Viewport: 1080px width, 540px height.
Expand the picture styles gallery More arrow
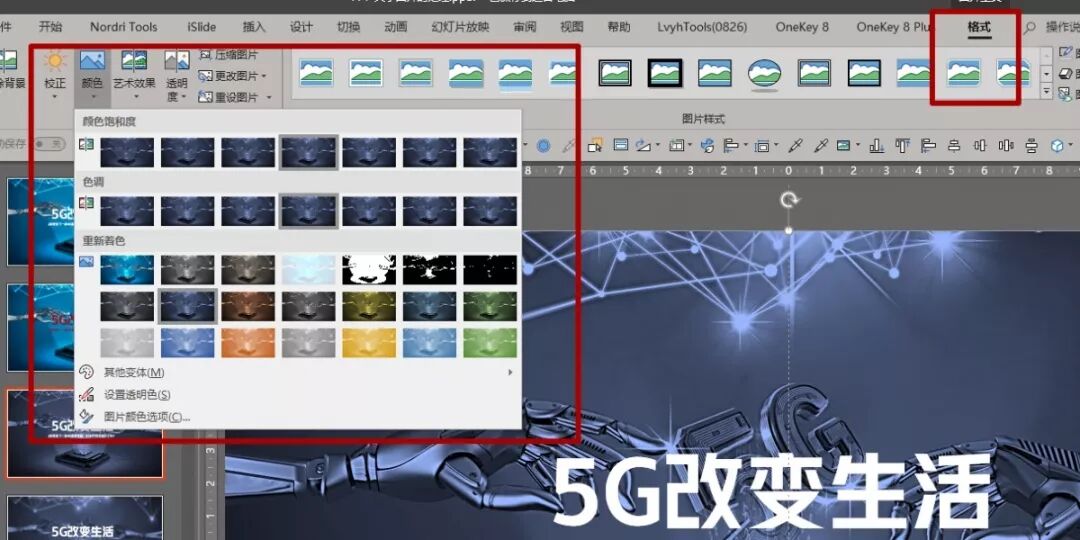tap(1047, 92)
